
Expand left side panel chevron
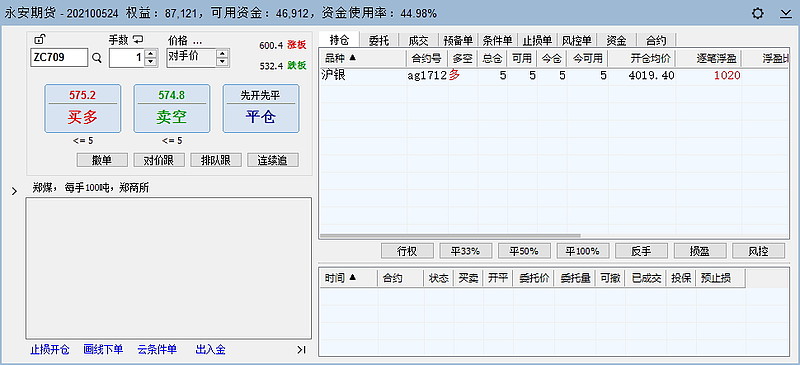[x=14, y=191]
